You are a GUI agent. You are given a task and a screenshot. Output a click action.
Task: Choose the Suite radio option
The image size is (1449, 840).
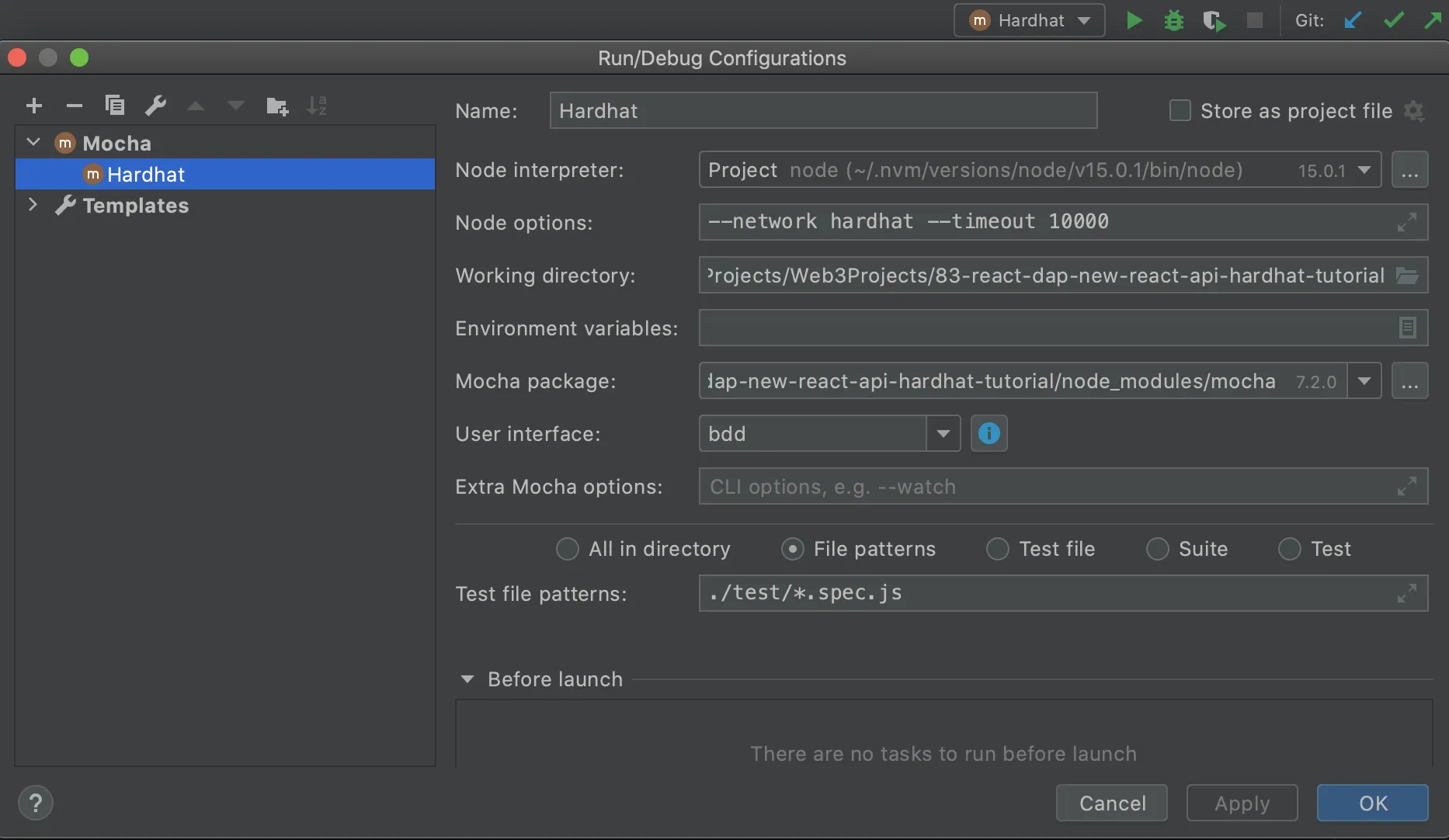pos(1158,549)
